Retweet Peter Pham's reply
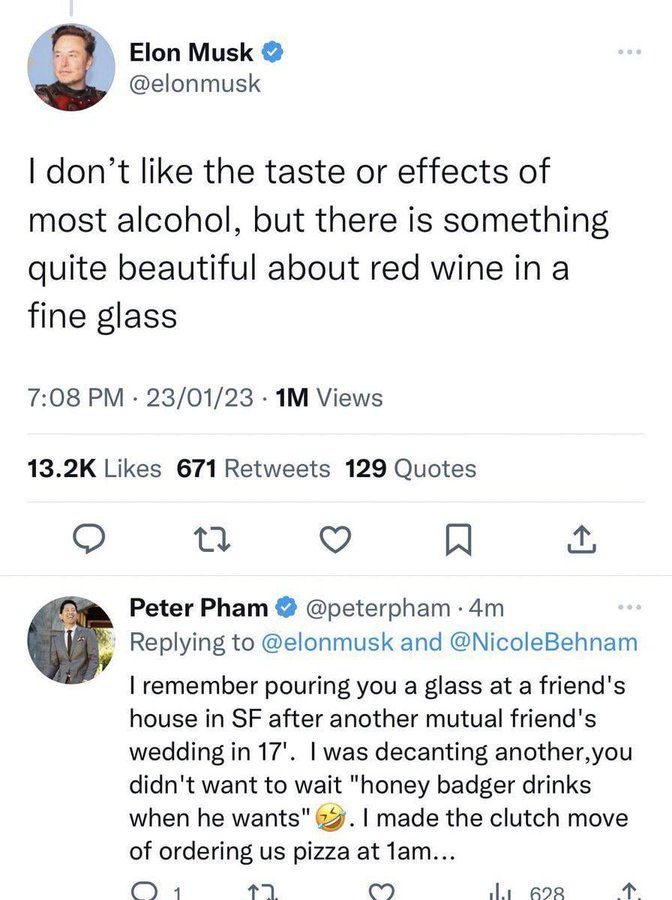 [263, 891]
